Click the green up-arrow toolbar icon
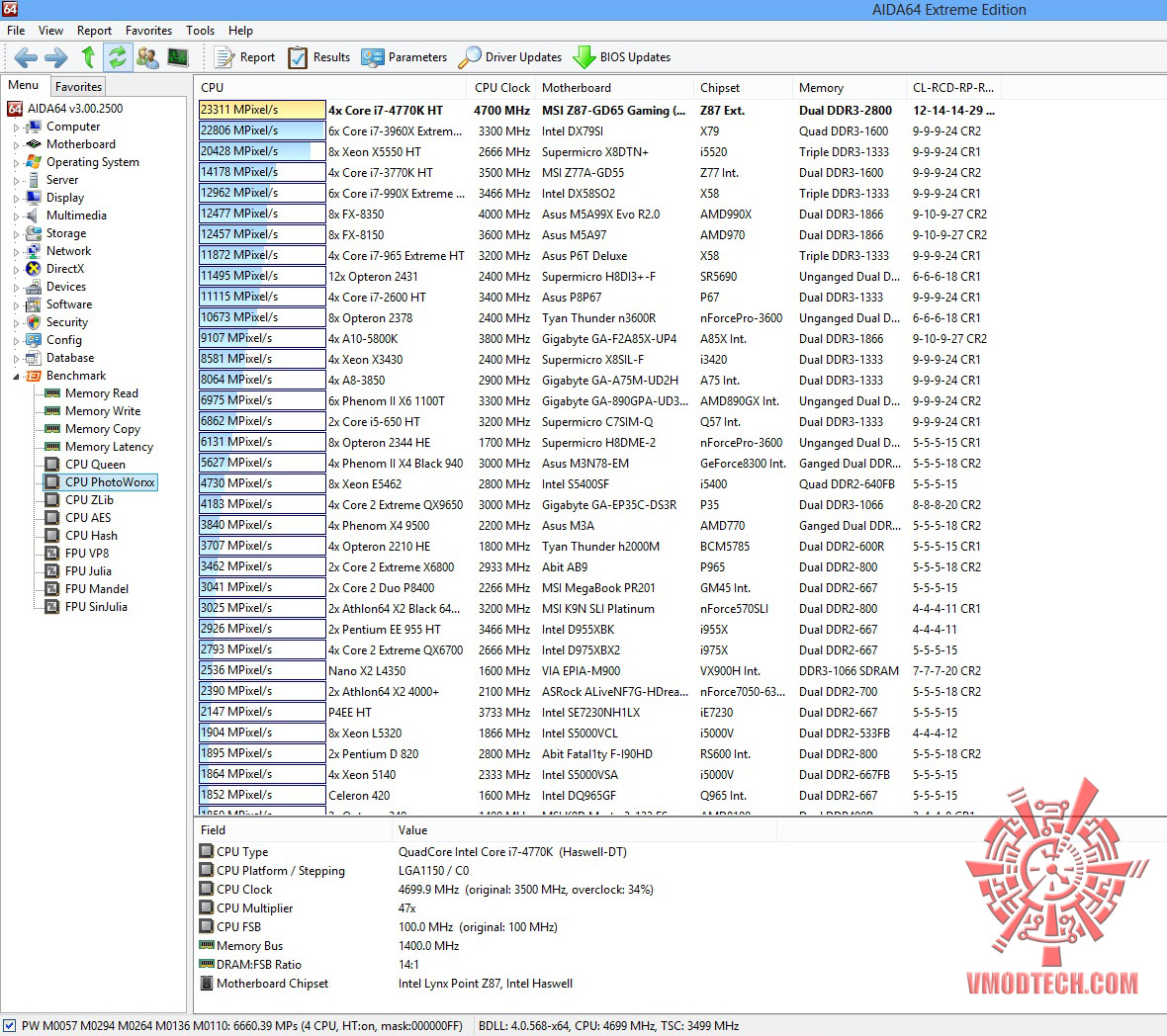 [88, 57]
